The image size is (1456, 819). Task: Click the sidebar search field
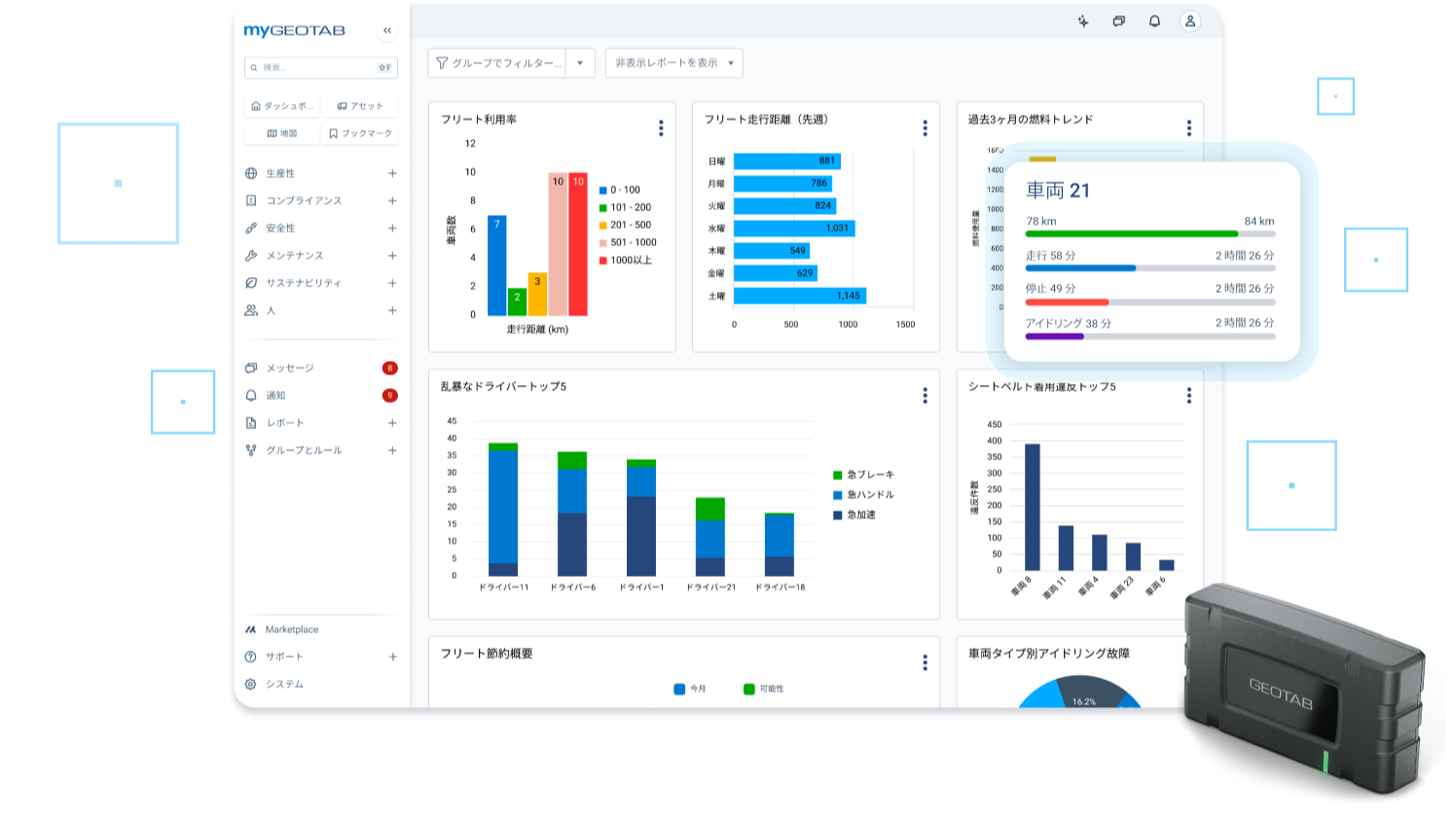[321, 67]
